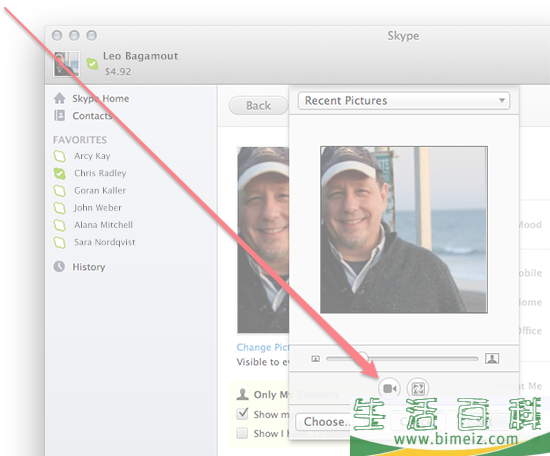Click Alana Mitchell's status icon

pyautogui.click(x=60, y=225)
